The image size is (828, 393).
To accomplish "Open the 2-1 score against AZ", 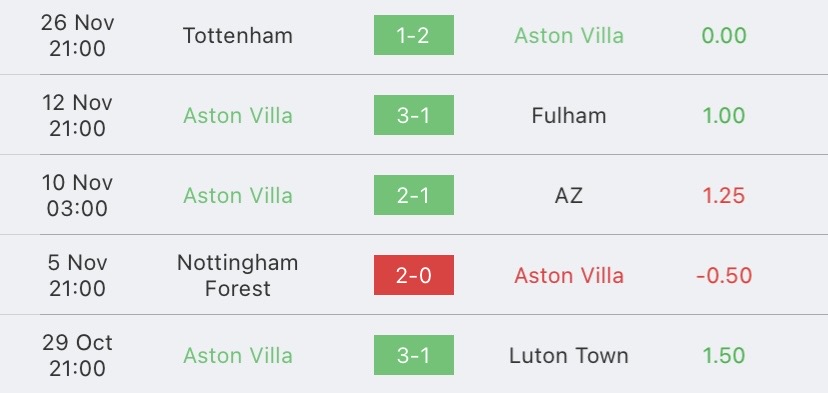I will tap(413, 195).
